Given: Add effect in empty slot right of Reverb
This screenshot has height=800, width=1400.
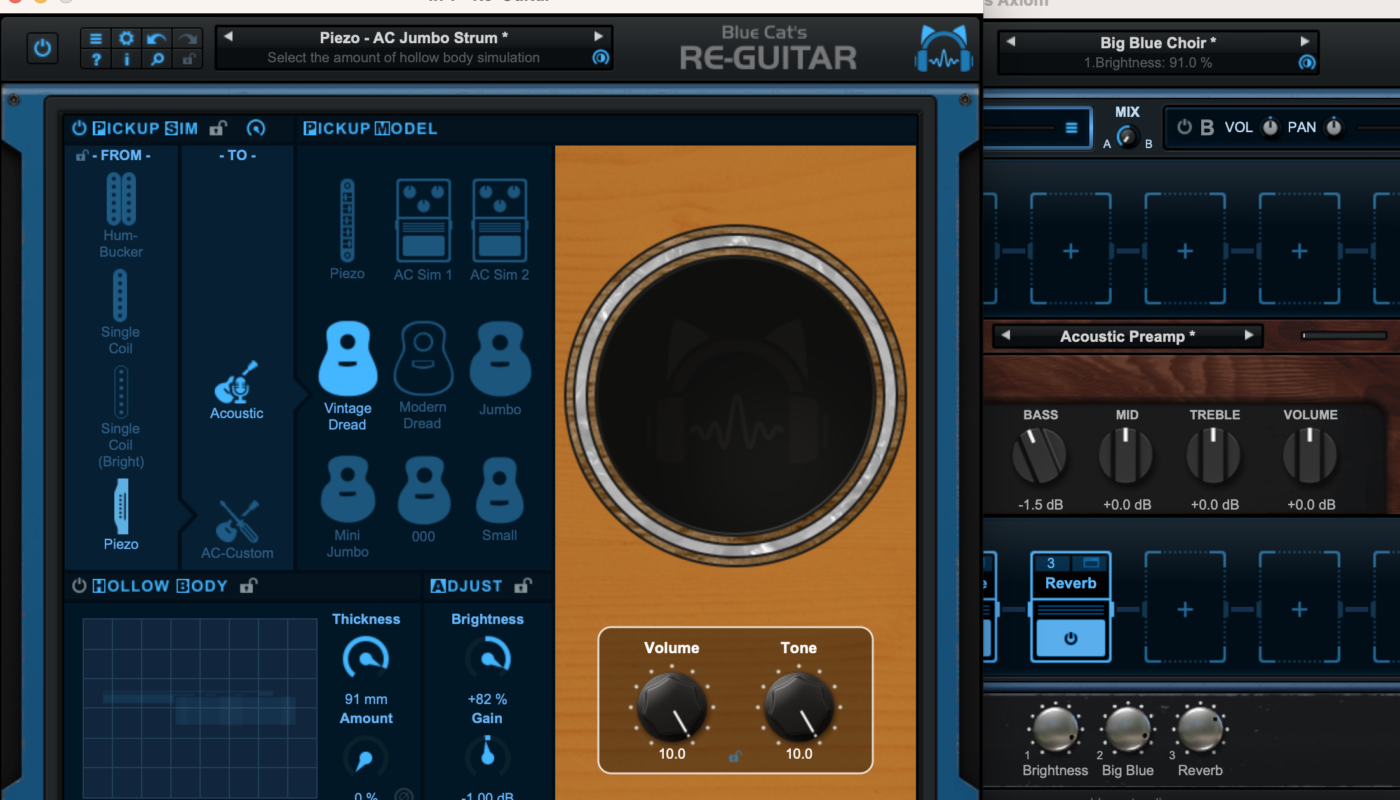Looking at the screenshot, I should 1185,607.
